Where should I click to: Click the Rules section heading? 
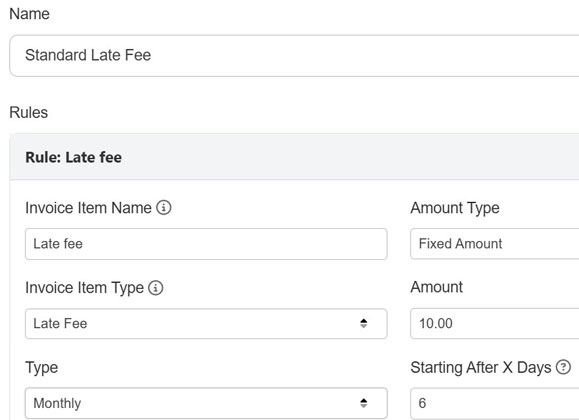pyautogui.click(x=28, y=112)
